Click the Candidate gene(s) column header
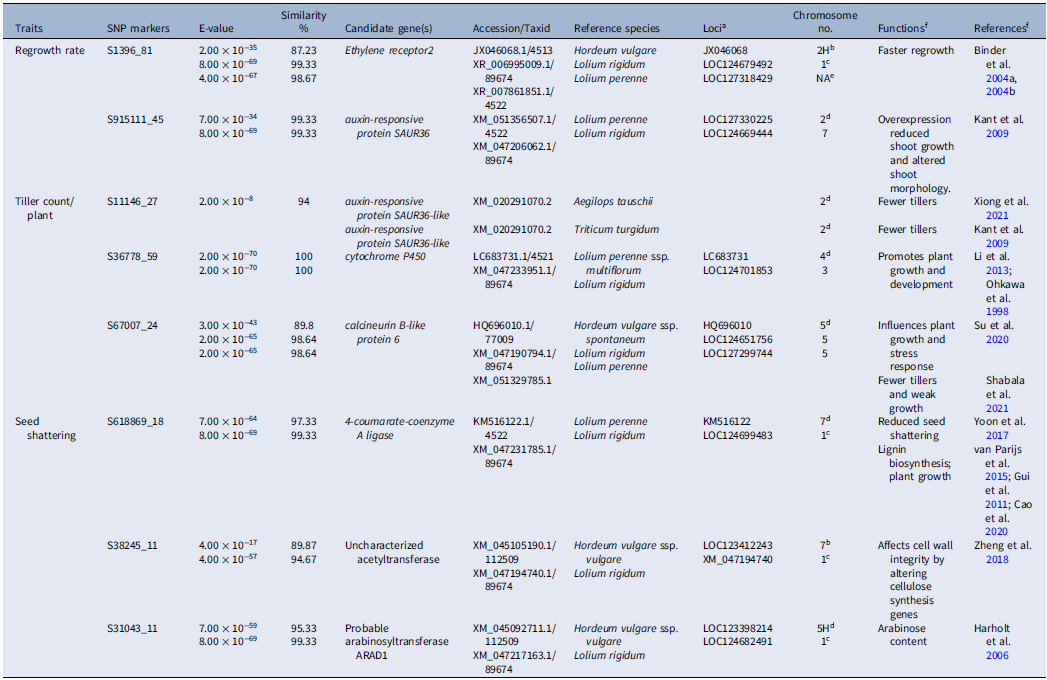 [x=389, y=28]
